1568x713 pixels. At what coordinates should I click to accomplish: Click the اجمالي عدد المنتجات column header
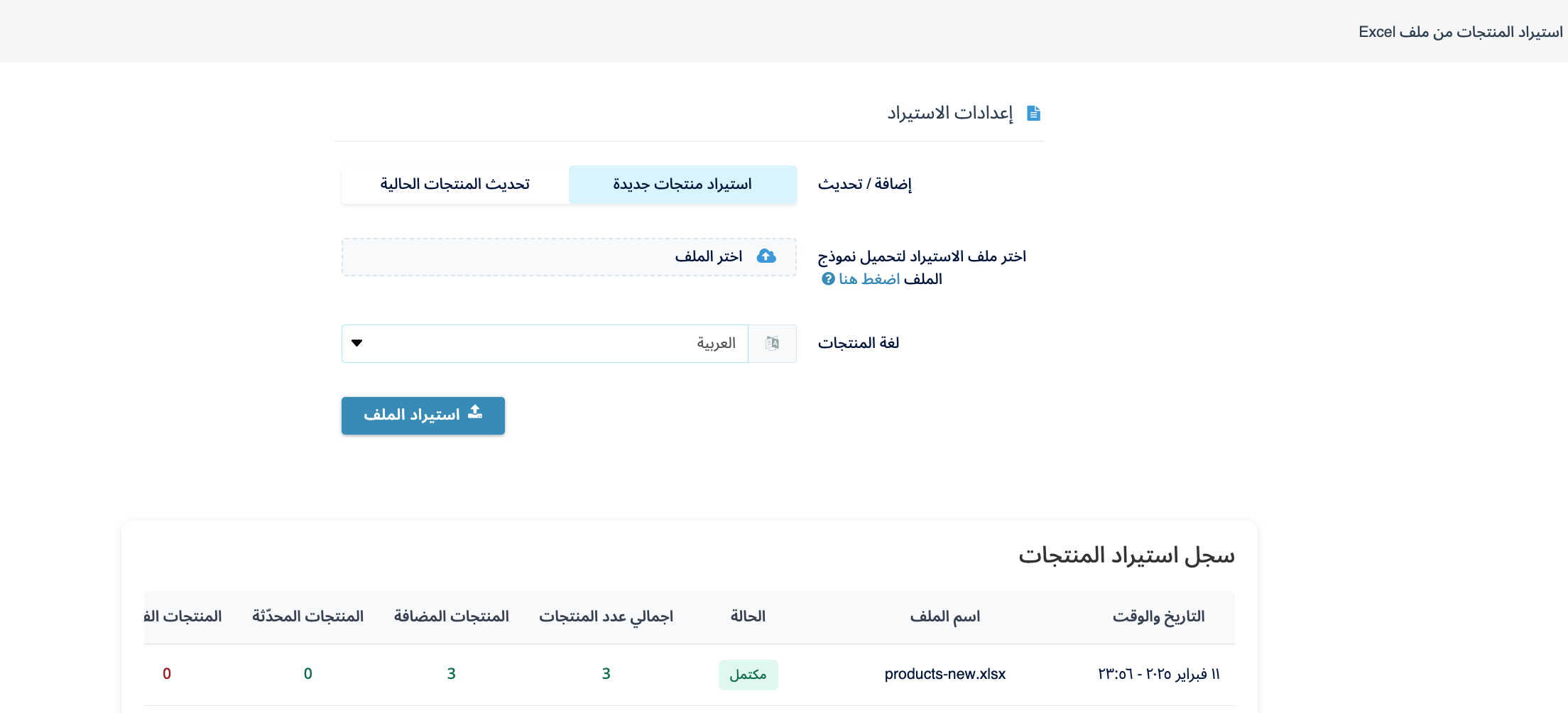(x=606, y=616)
